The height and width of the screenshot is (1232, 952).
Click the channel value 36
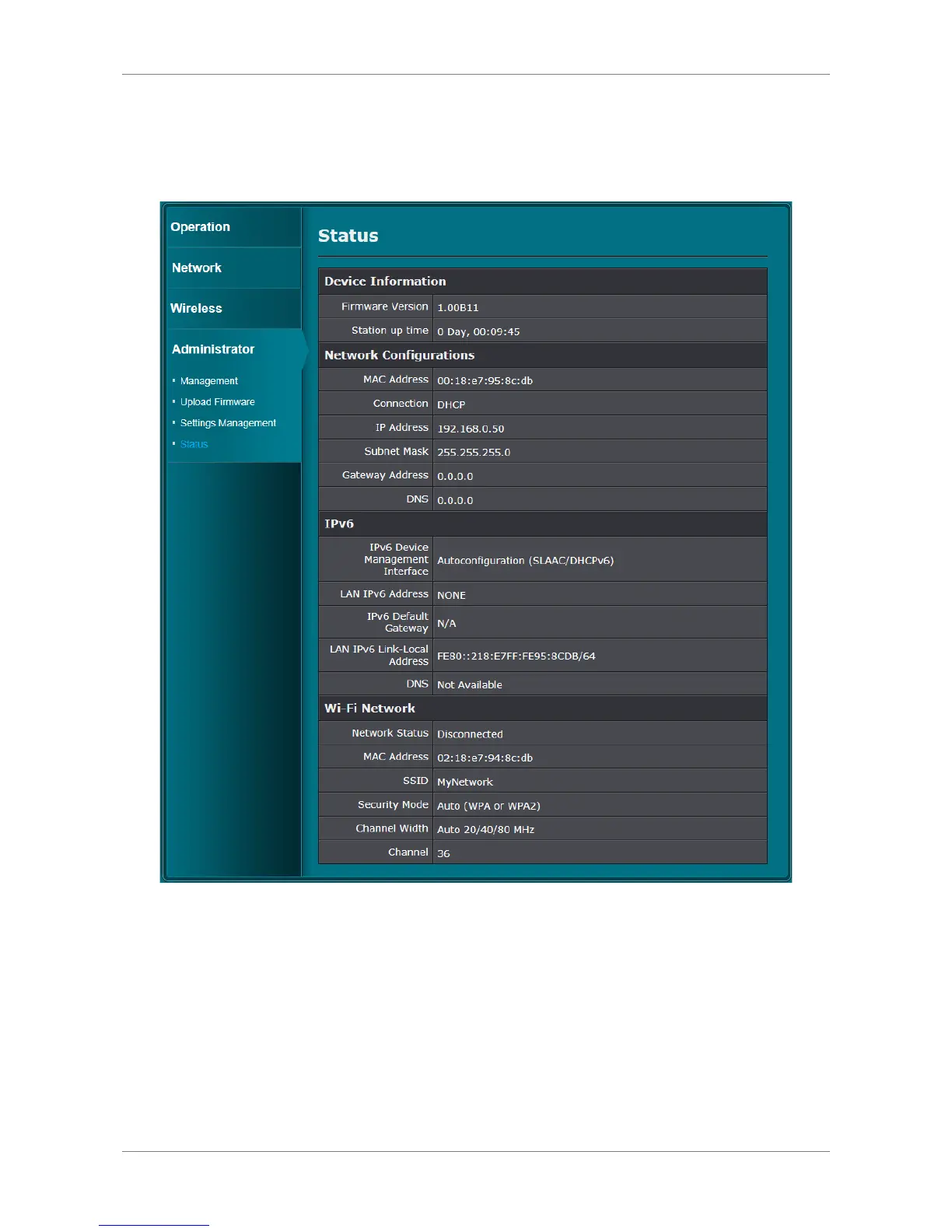443,854
